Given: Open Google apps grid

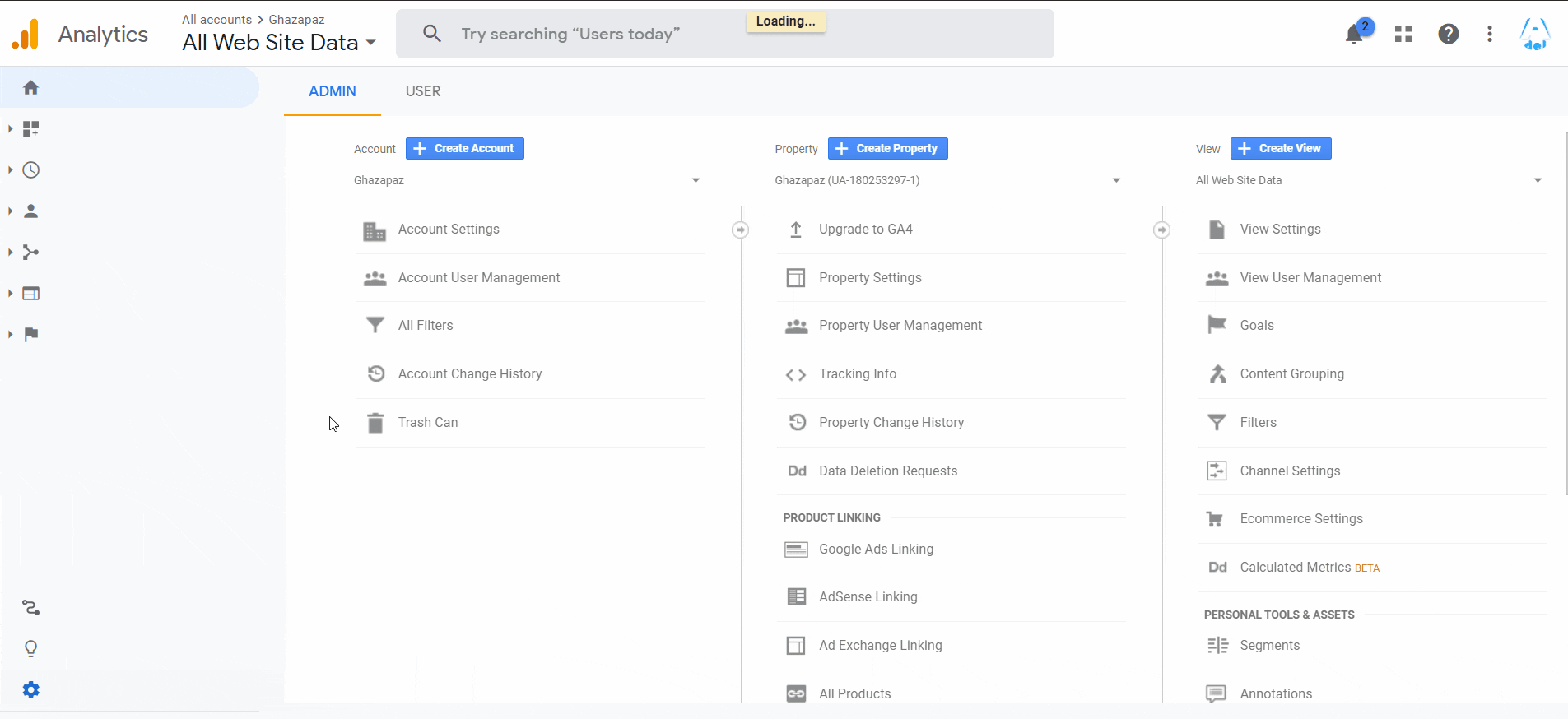Looking at the screenshot, I should pyautogui.click(x=1403, y=34).
